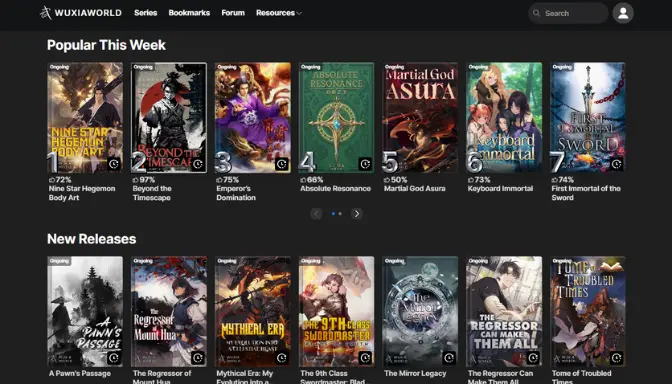
Task: Select the first carousel page dot
Action: [333, 213]
